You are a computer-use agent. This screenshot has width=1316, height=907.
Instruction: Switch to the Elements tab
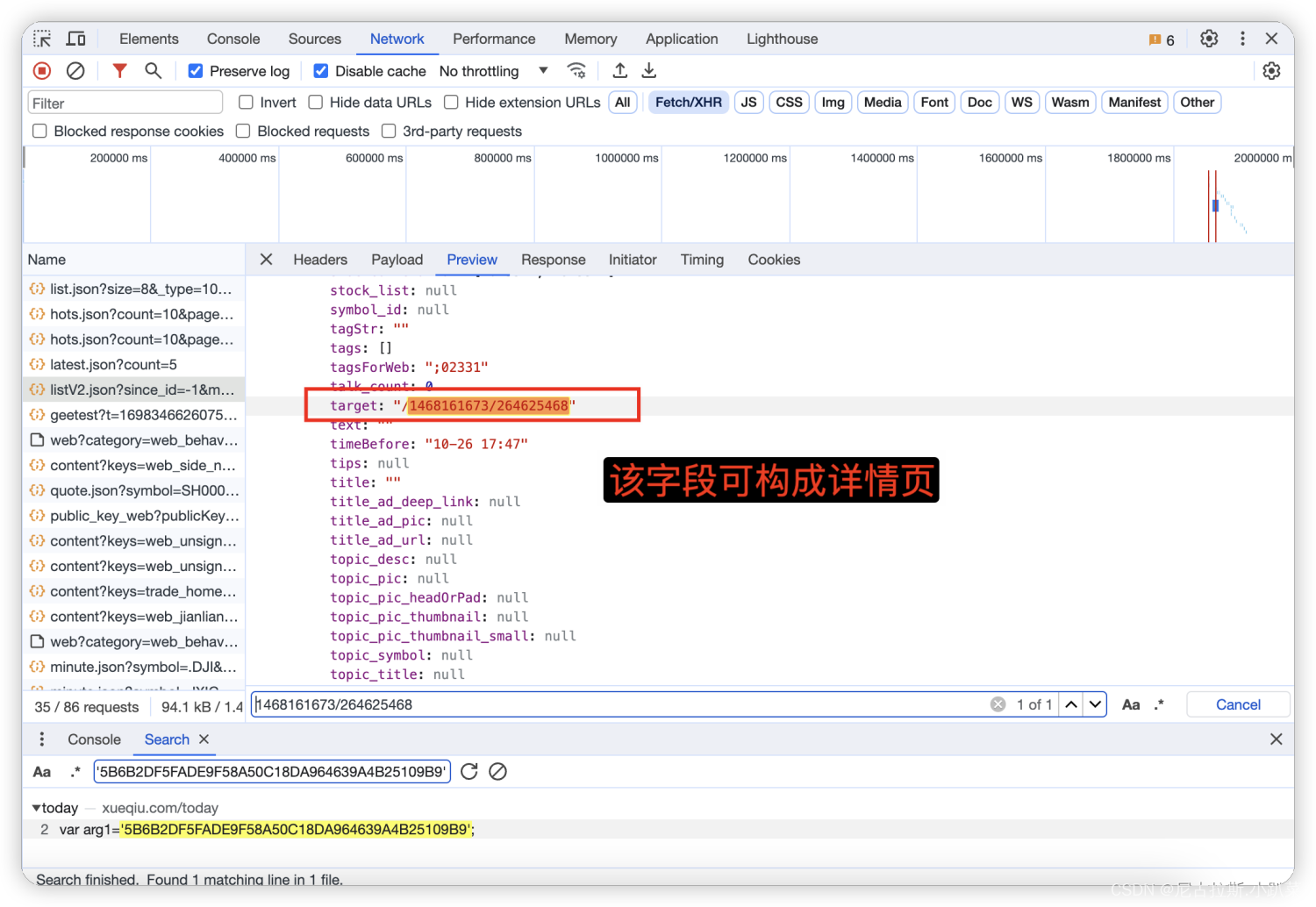click(149, 39)
